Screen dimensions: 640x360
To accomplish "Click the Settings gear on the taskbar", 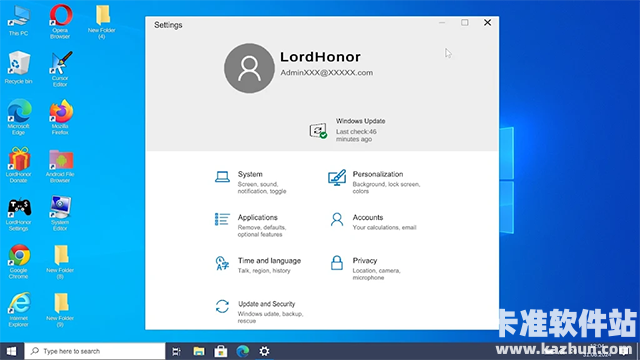I will 264,351.
